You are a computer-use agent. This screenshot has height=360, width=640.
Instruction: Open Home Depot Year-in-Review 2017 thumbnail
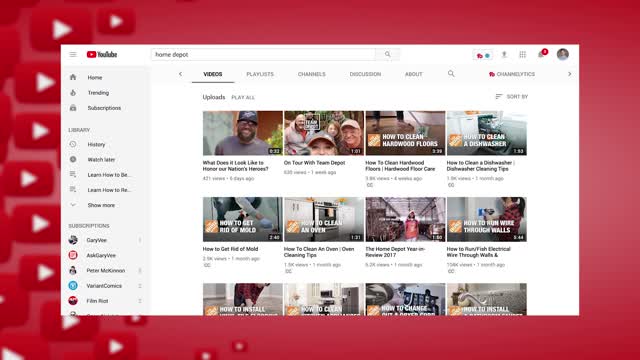click(x=405, y=219)
